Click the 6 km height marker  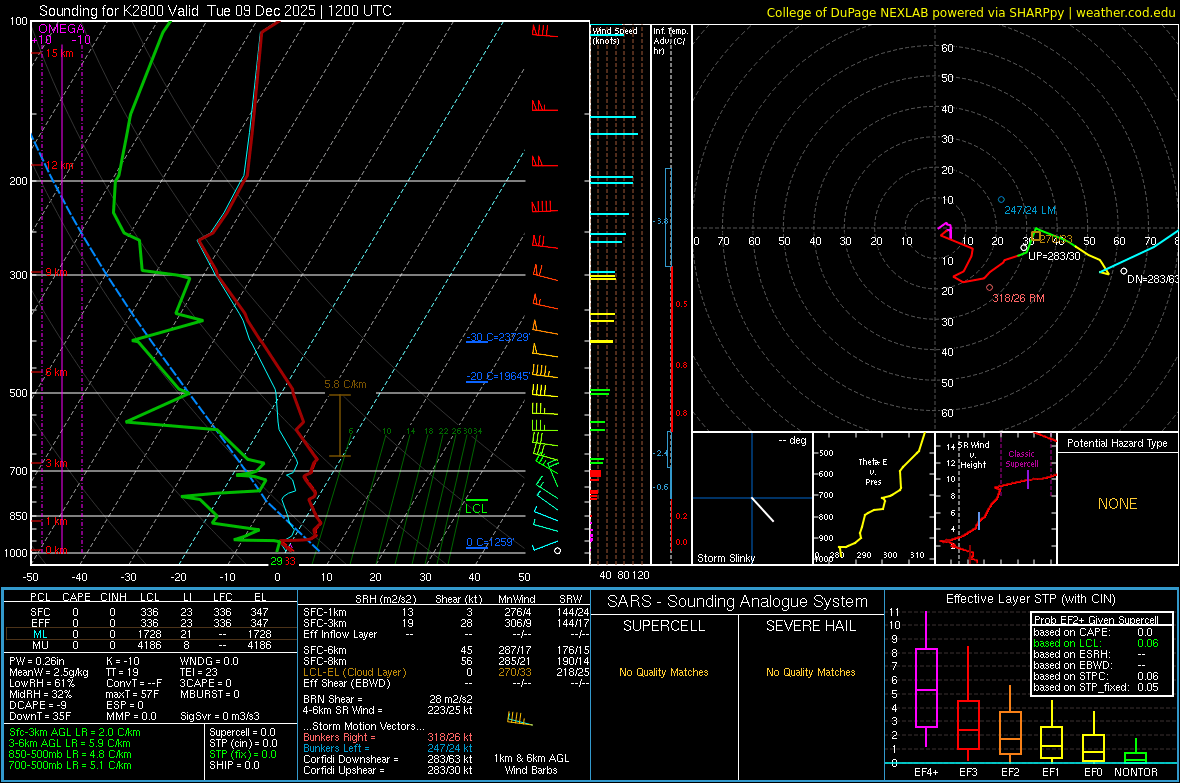[56, 372]
